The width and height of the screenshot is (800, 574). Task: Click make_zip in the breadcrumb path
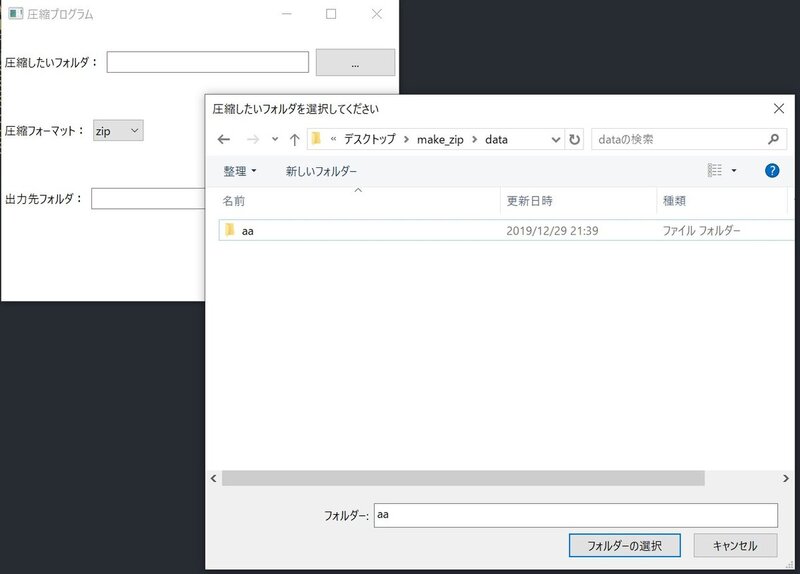click(x=440, y=139)
